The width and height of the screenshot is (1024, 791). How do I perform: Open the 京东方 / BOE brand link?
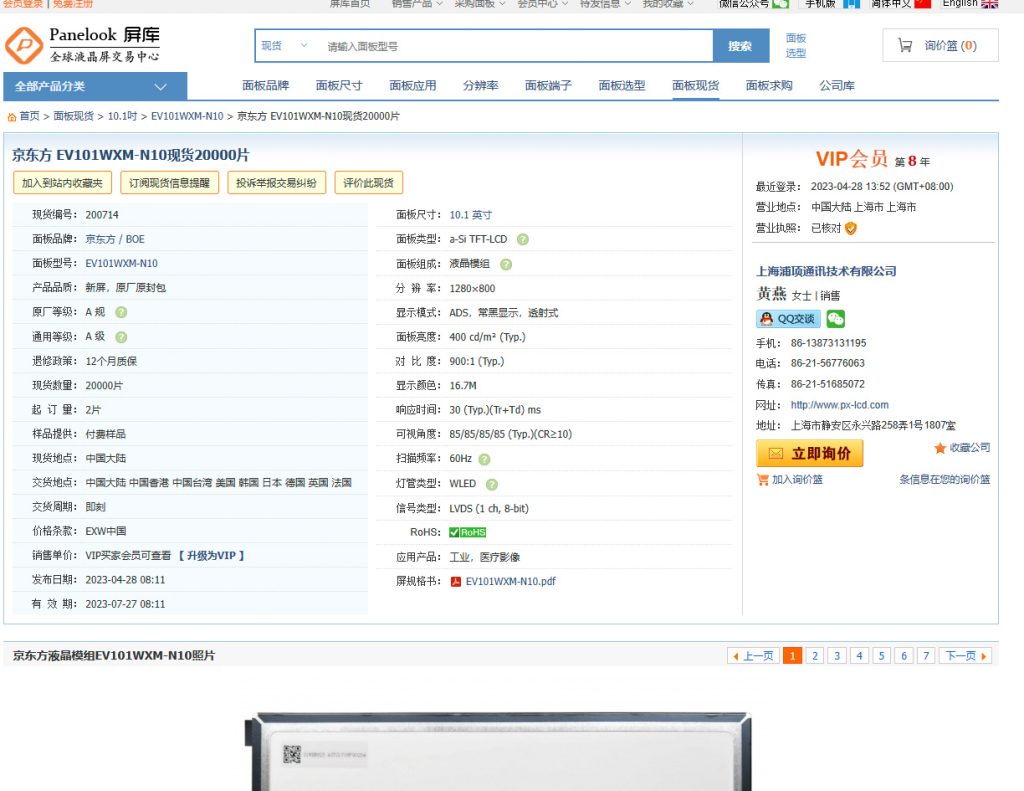(115, 239)
